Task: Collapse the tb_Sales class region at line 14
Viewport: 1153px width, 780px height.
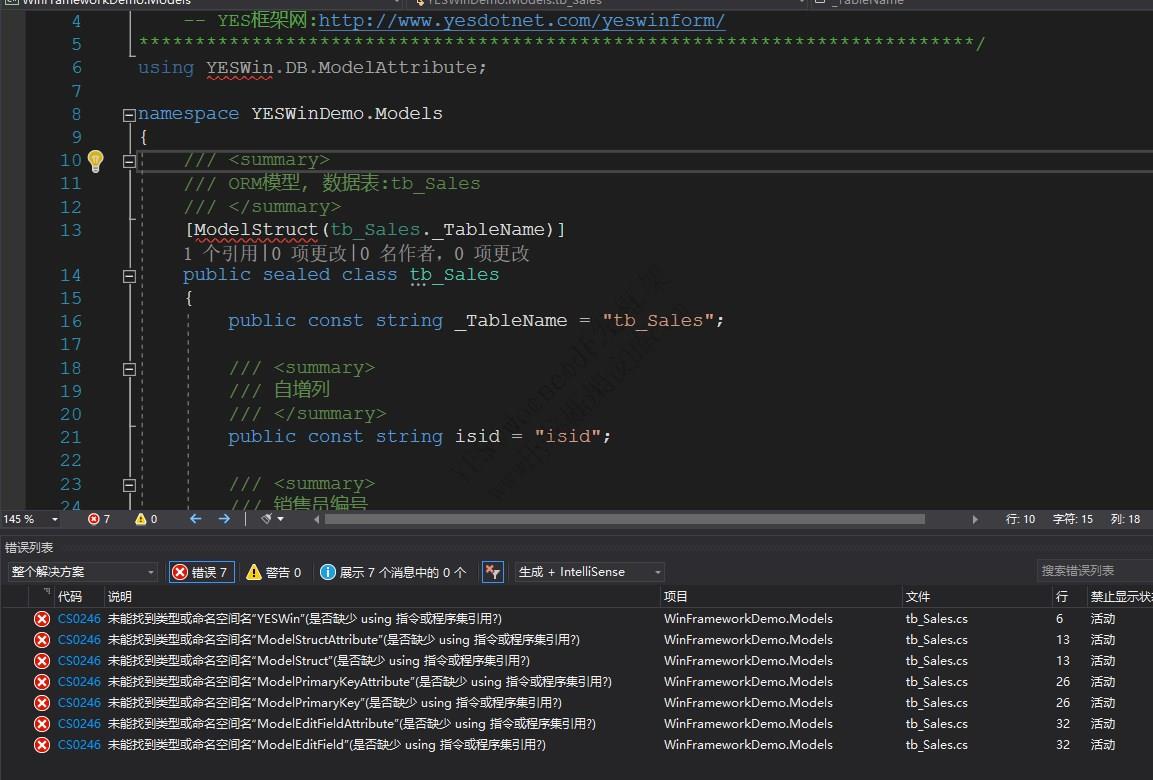Action: 129,275
